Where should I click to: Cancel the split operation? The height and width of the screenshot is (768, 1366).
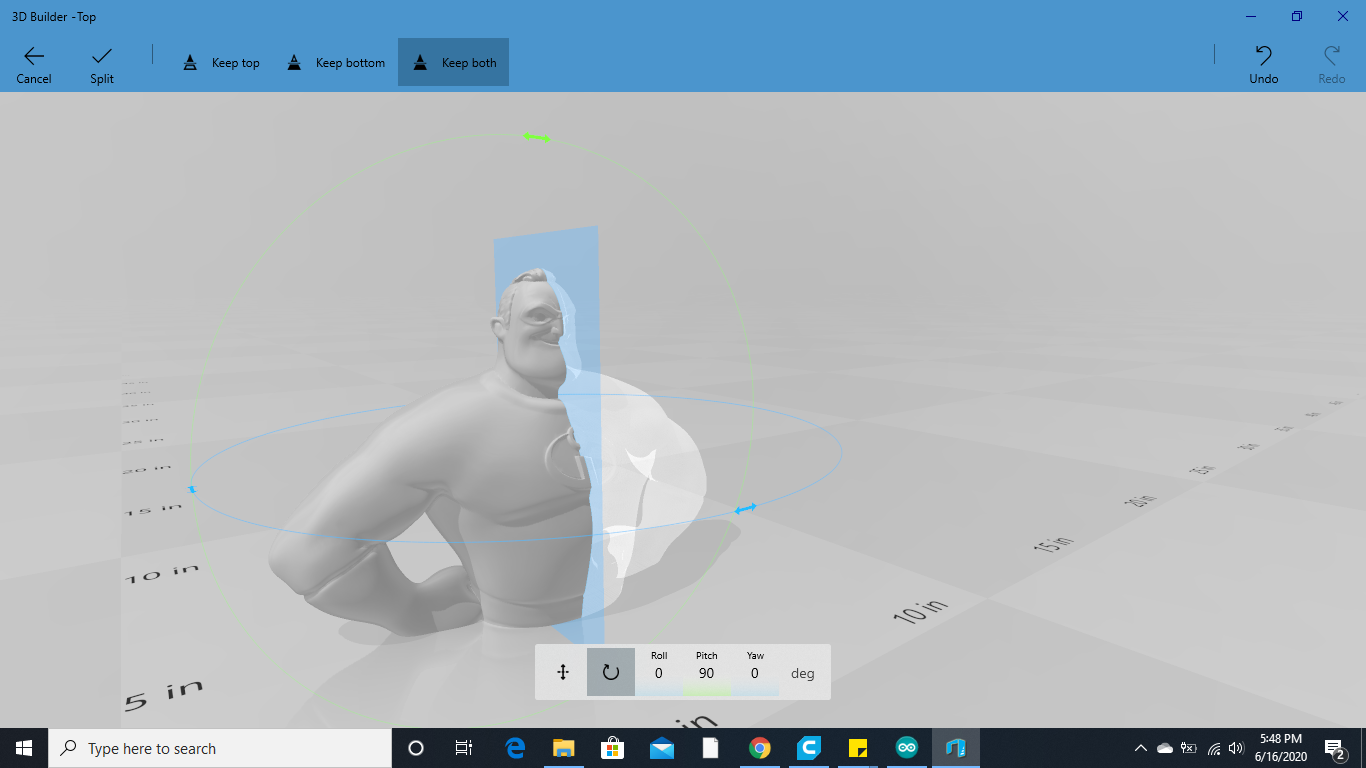pos(33,61)
